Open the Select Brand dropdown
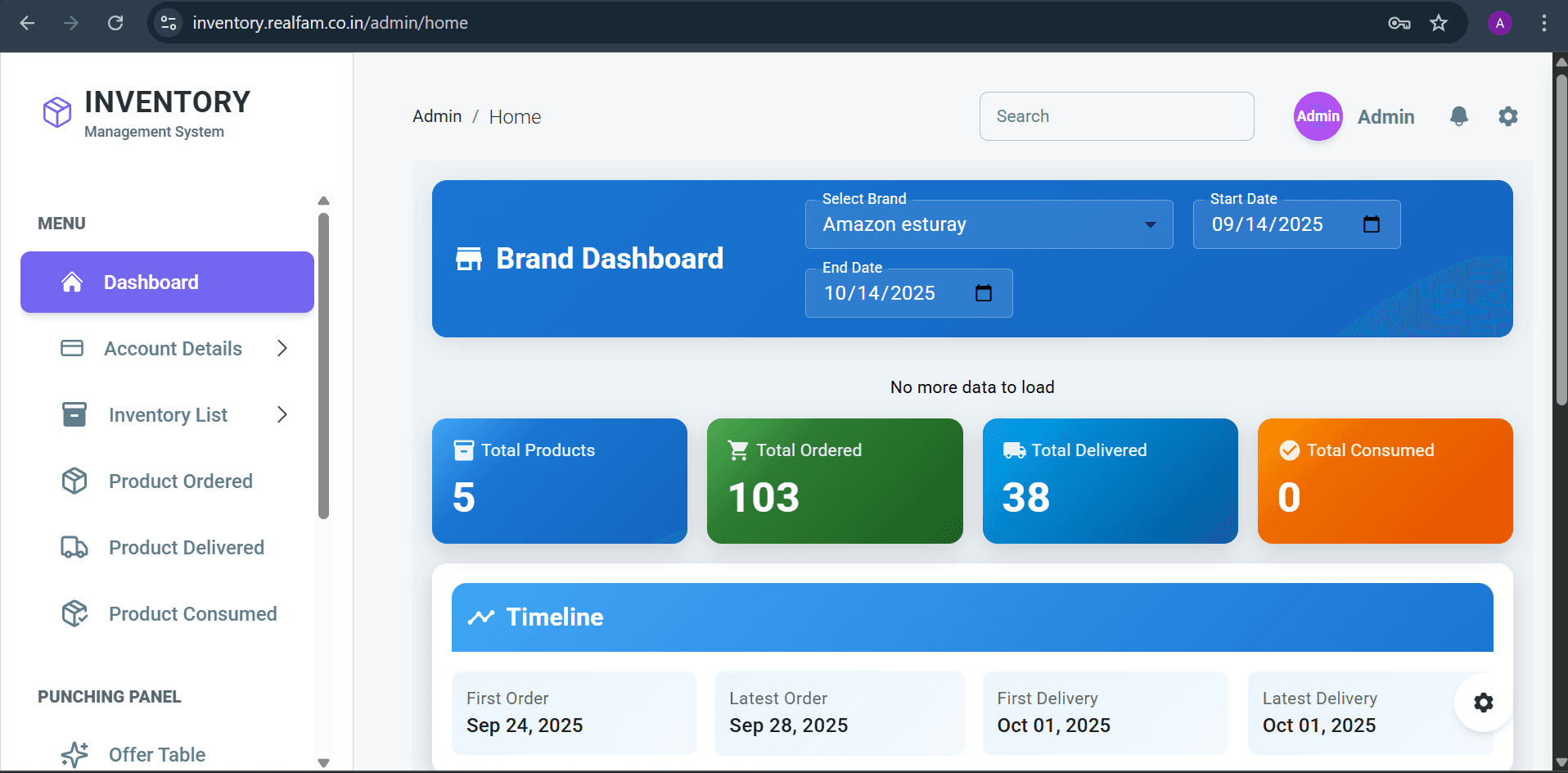Viewport: 1568px width, 773px height. point(989,224)
